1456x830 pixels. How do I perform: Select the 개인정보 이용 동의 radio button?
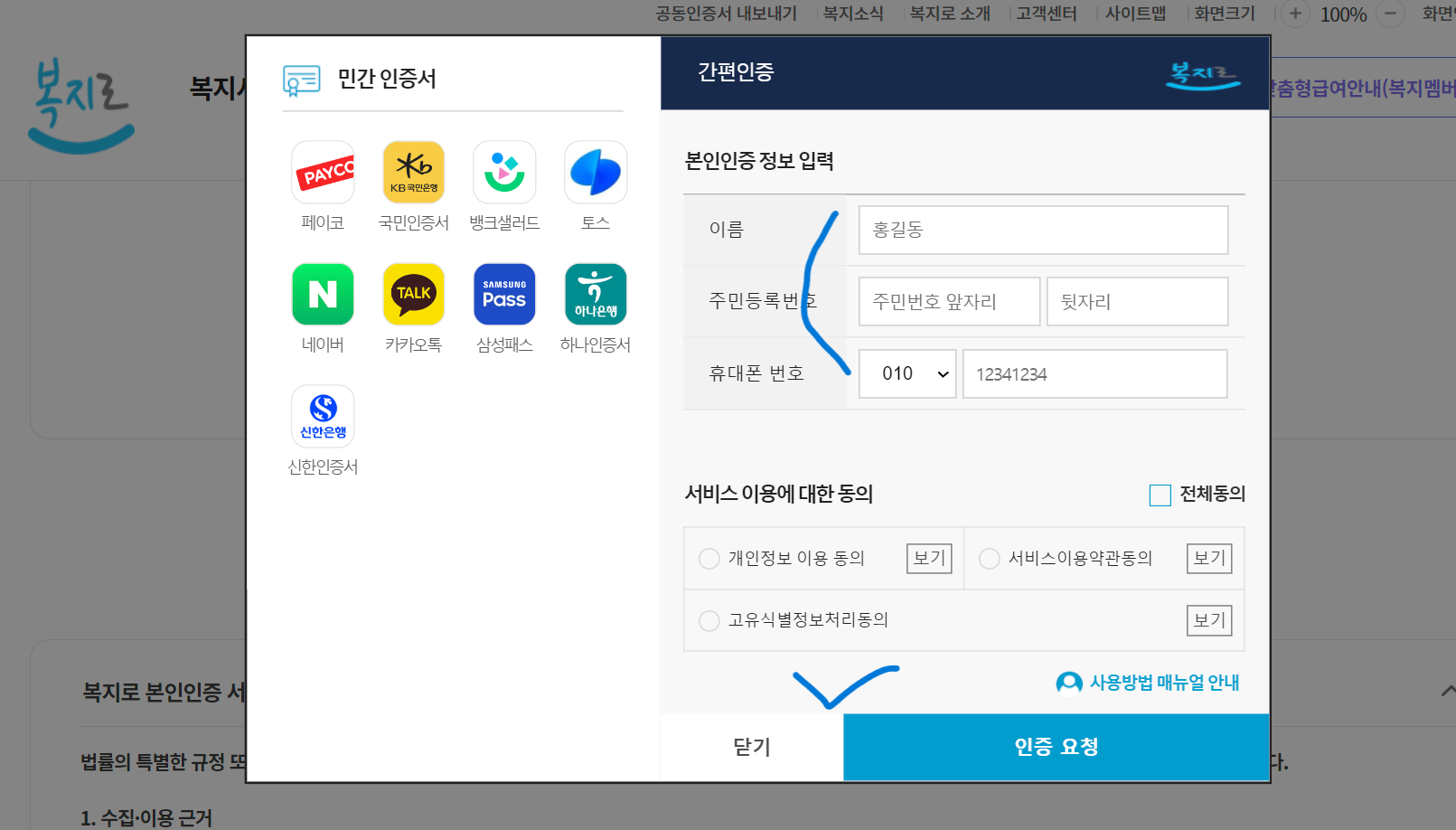pyautogui.click(x=709, y=558)
